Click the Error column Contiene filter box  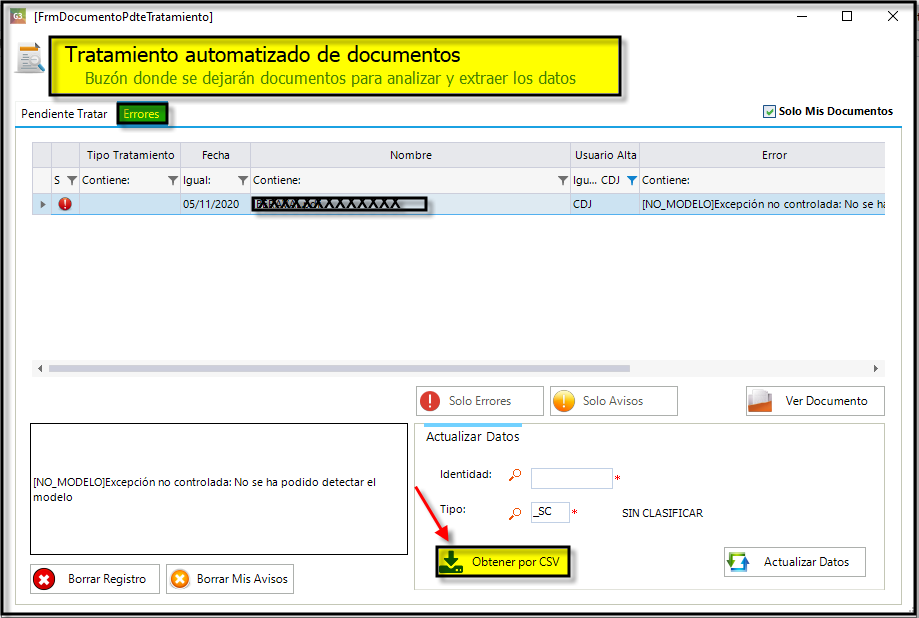[763, 181]
